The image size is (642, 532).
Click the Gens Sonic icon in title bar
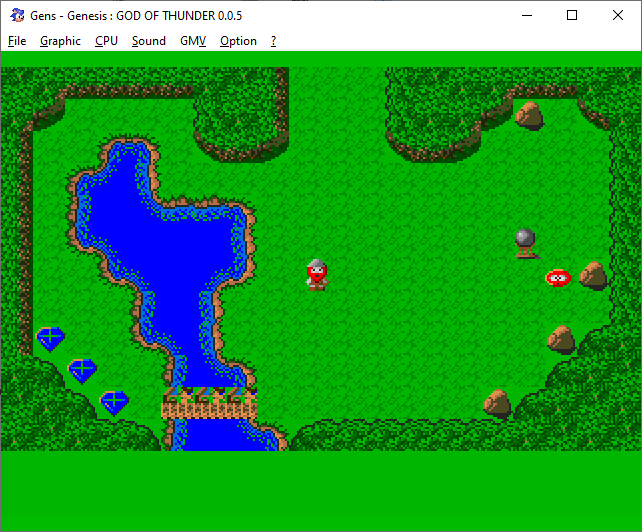(x=17, y=16)
